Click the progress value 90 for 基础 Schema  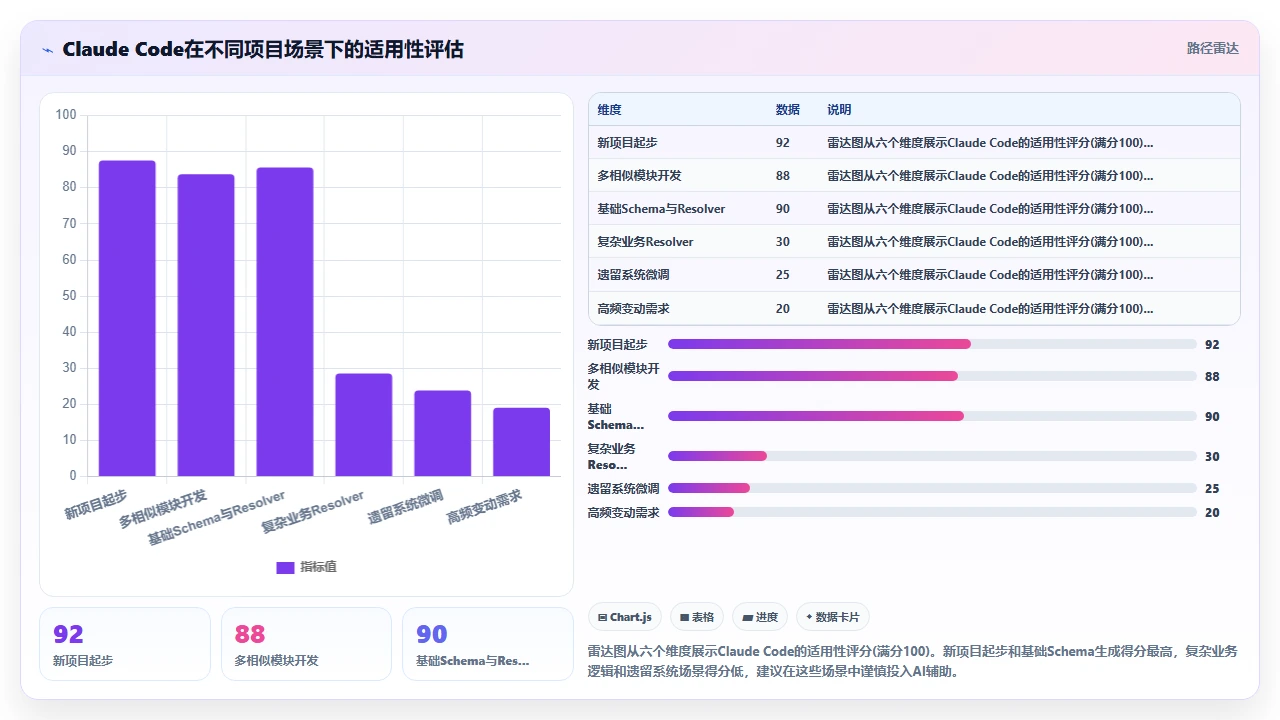pyautogui.click(x=1212, y=417)
